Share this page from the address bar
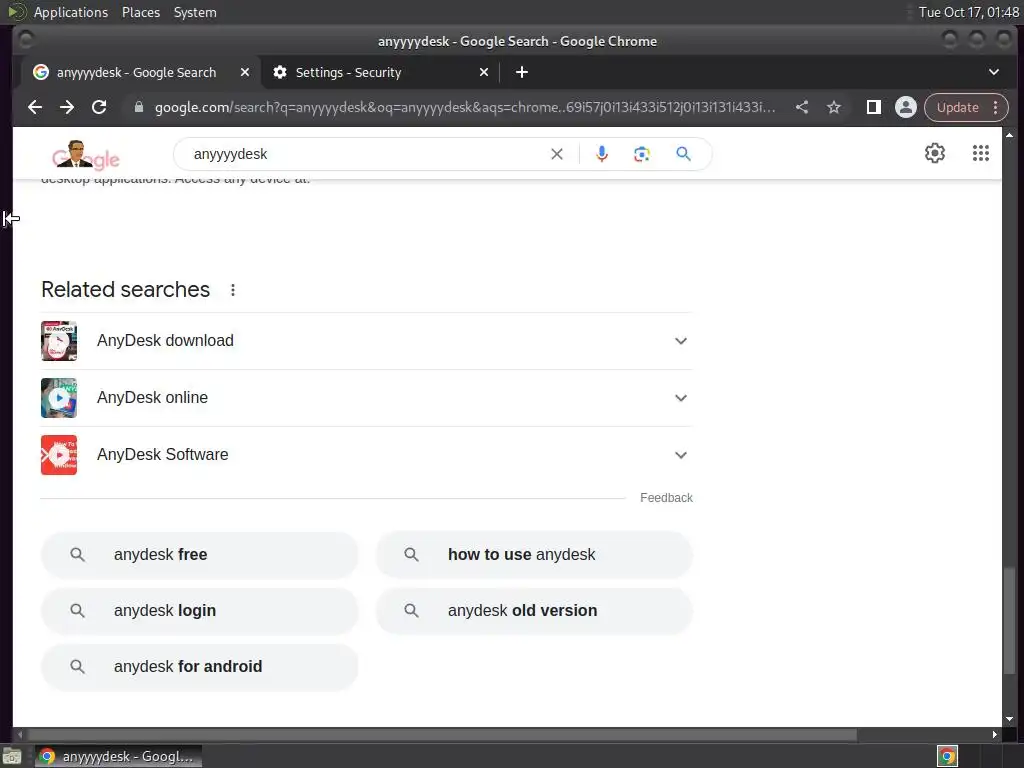The height and width of the screenshot is (768, 1024). click(x=802, y=107)
